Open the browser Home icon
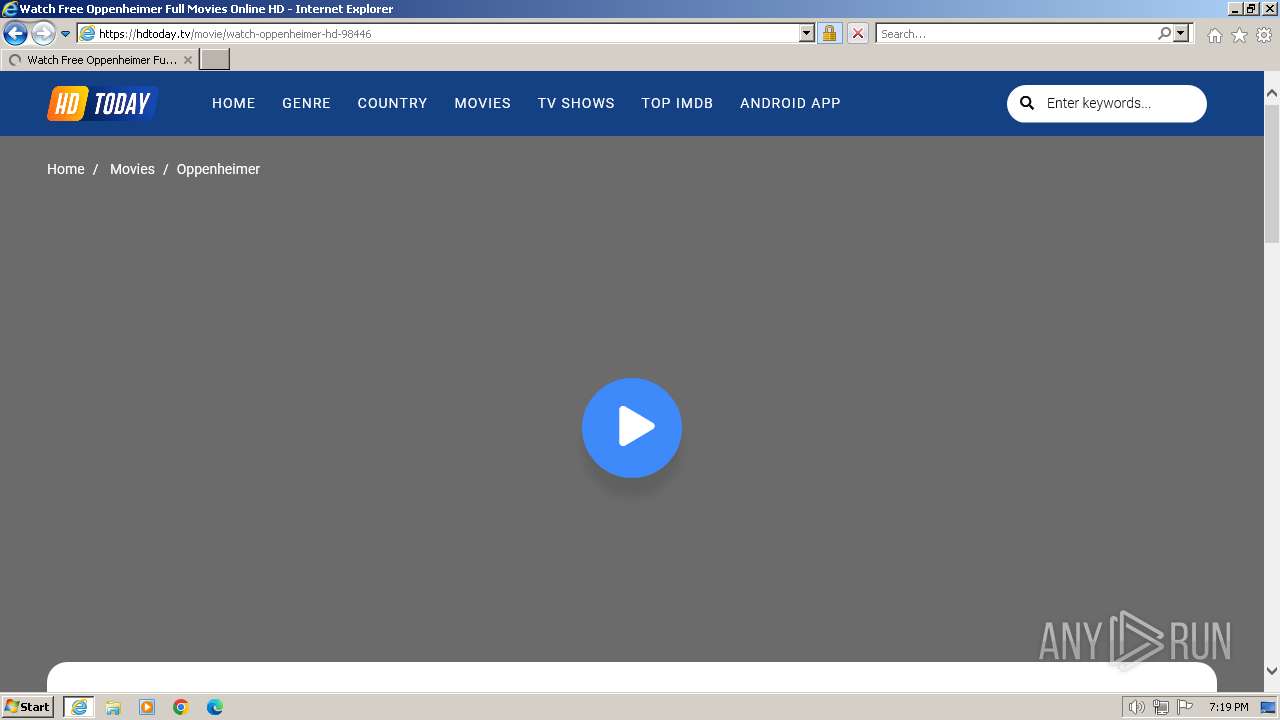Viewport: 1280px width, 720px height. (x=1214, y=35)
